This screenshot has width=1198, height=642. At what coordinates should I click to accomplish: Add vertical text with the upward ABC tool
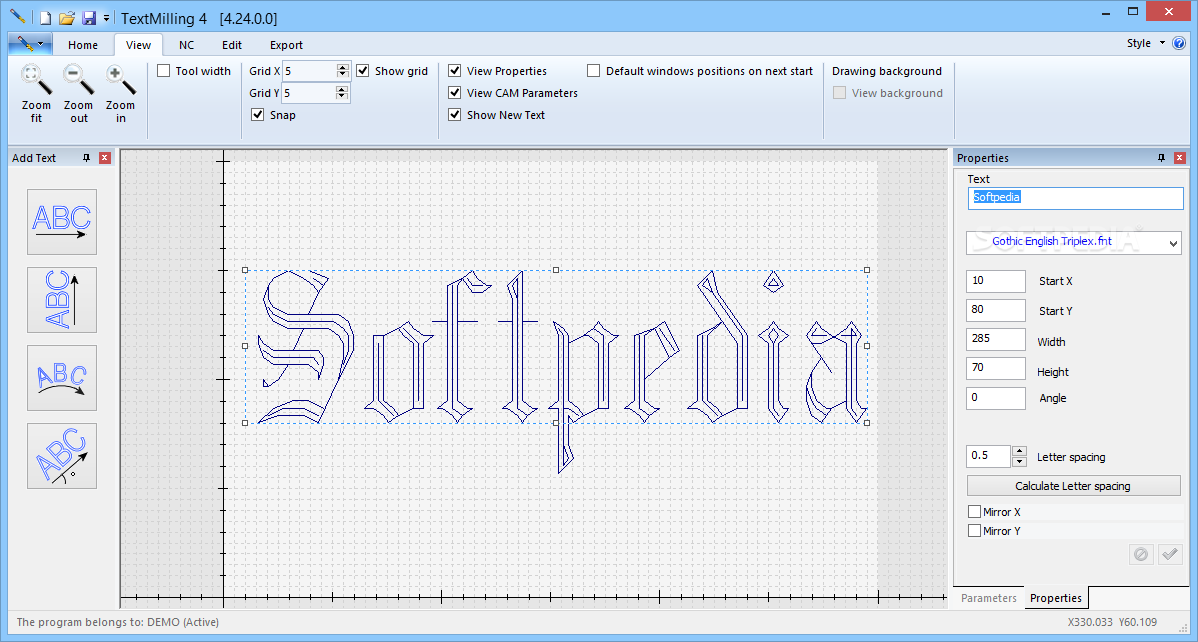(62, 300)
